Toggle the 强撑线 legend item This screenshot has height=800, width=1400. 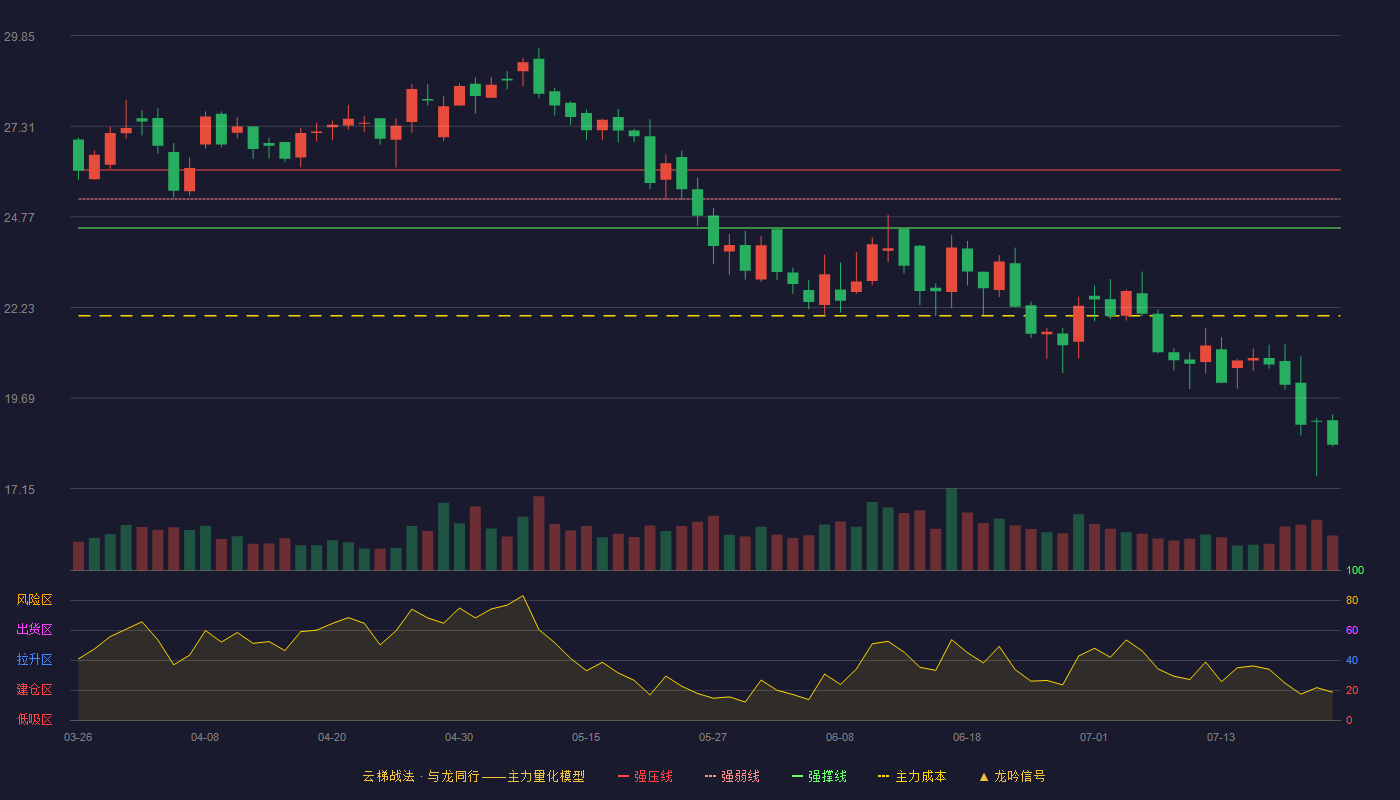[x=819, y=776]
